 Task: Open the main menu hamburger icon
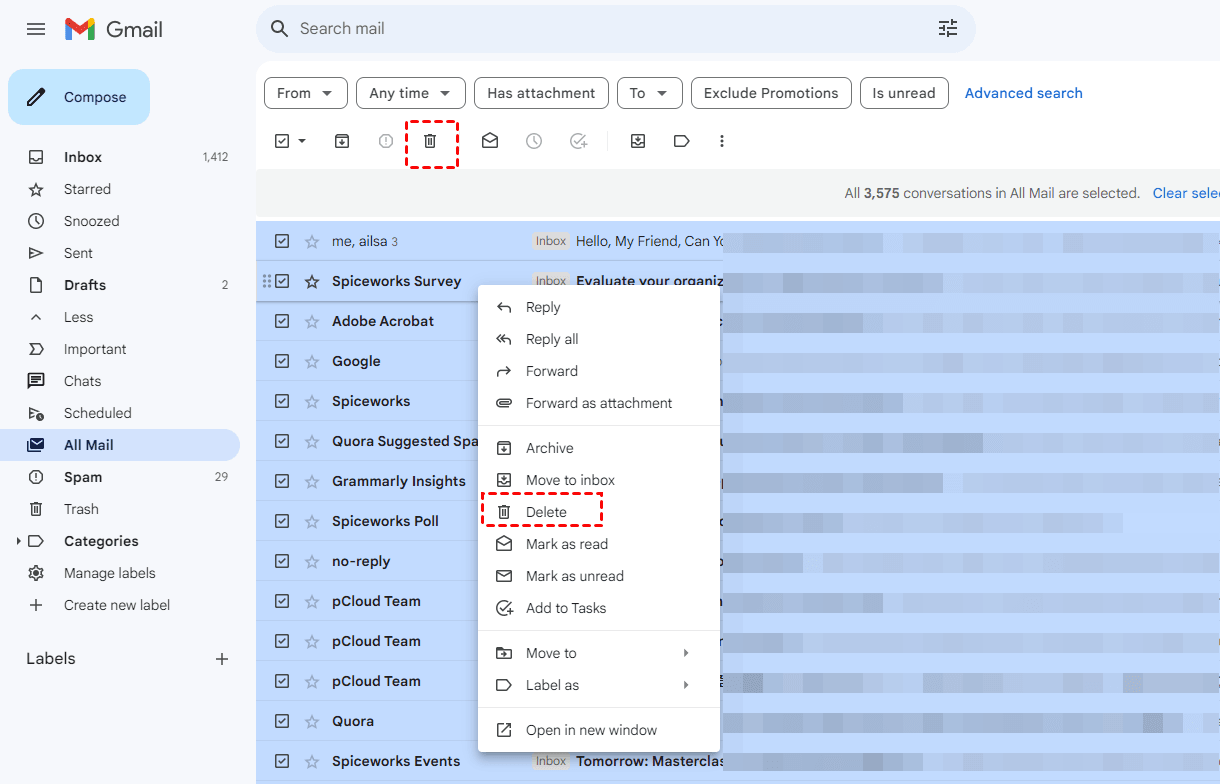pyautogui.click(x=36, y=29)
